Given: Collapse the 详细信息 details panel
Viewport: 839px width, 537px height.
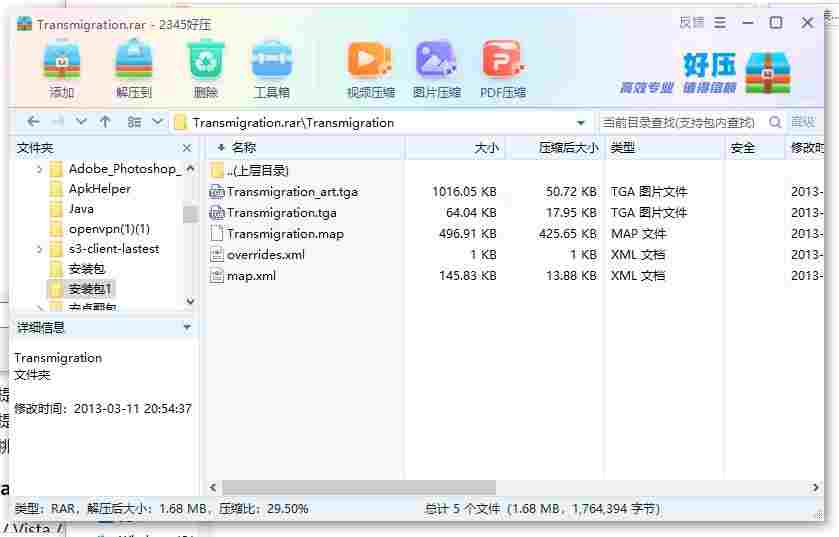Looking at the screenshot, I should point(187,327).
